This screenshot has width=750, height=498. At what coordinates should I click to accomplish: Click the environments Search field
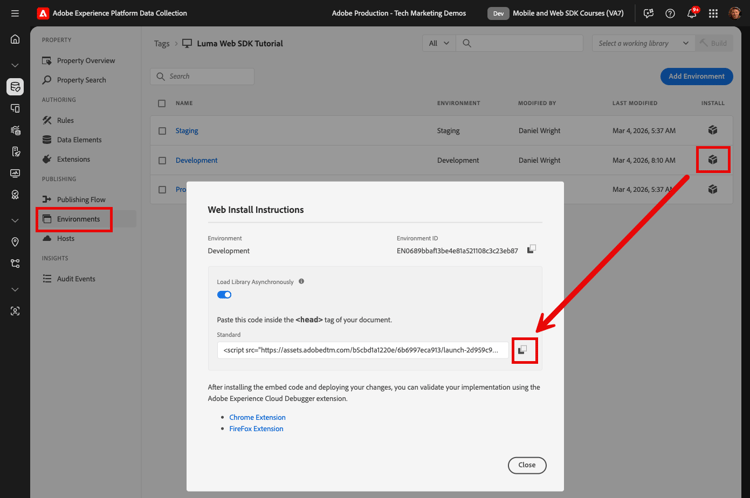(202, 77)
